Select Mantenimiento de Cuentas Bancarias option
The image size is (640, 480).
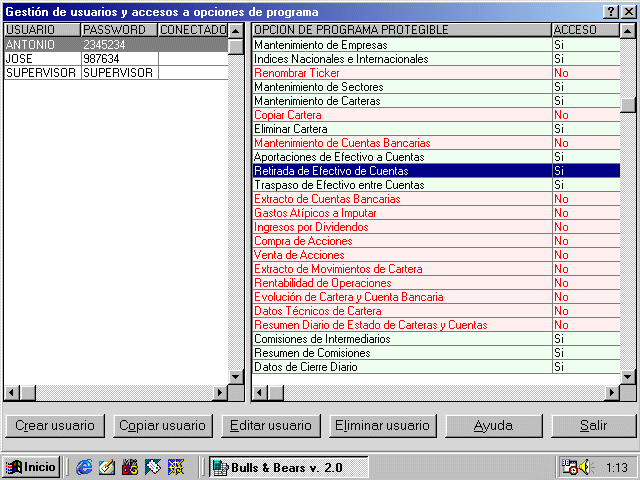(x=436, y=143)
